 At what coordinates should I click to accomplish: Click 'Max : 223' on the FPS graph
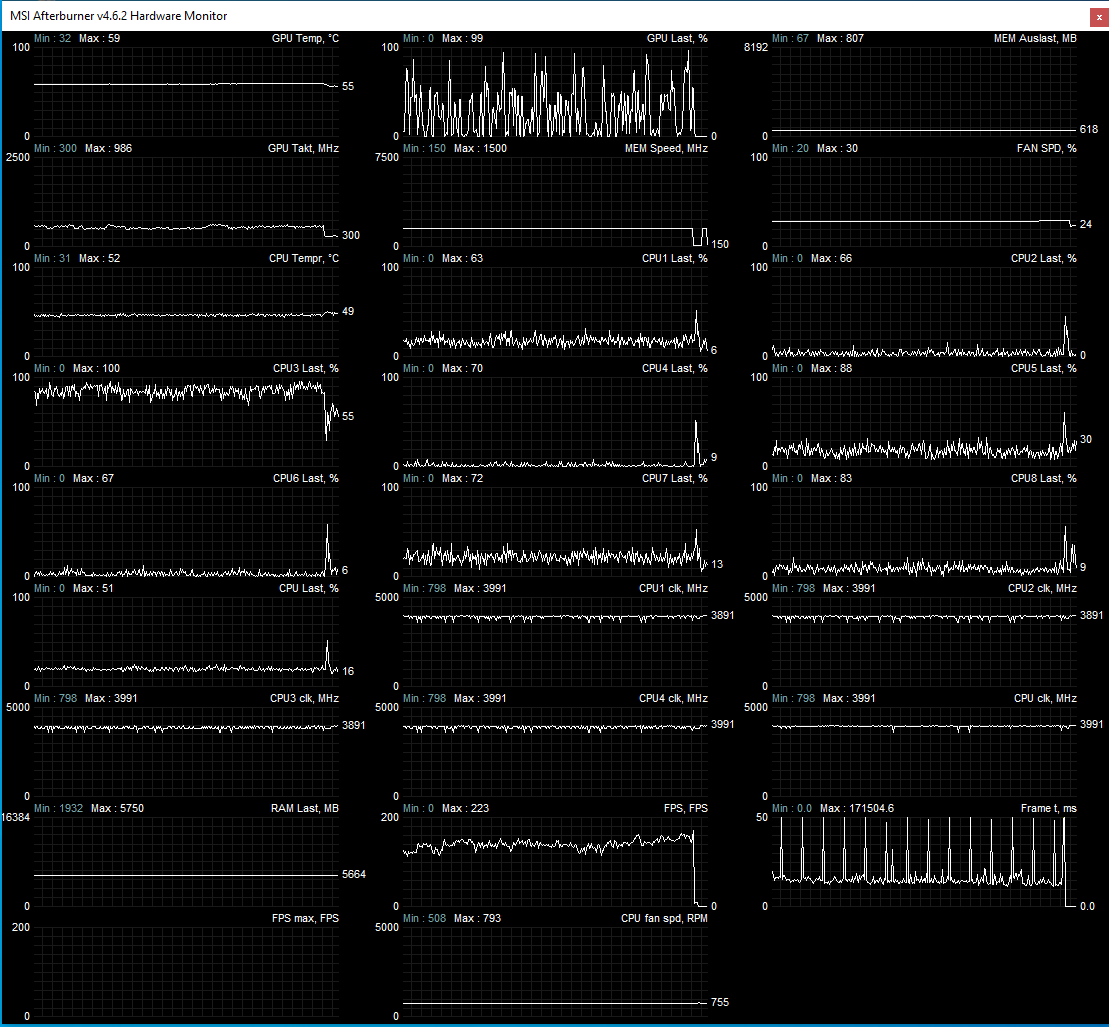pyautogui.click(x=465, y=808)
